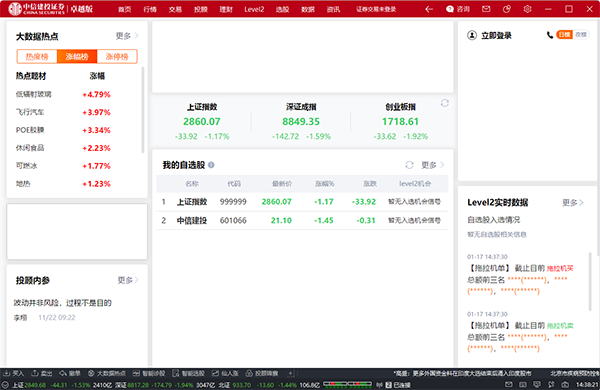Select the 热度榜 tab
600x390 pixels.
point(37,57)
